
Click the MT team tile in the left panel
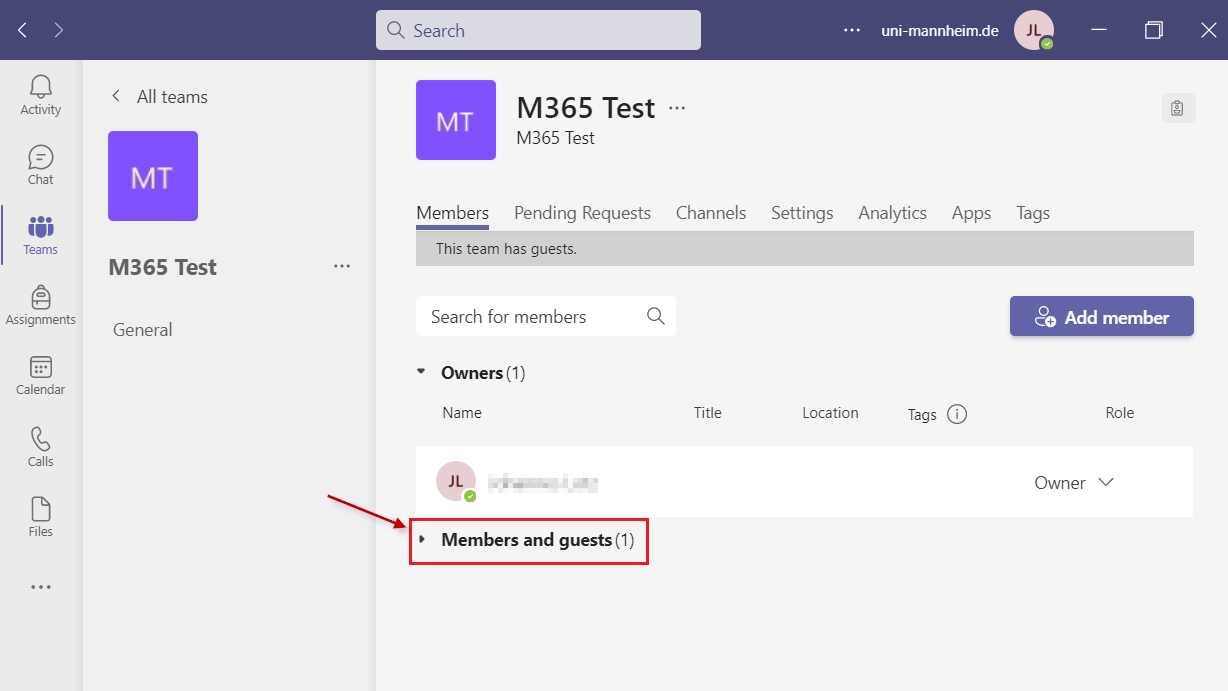tap(153, 176)
